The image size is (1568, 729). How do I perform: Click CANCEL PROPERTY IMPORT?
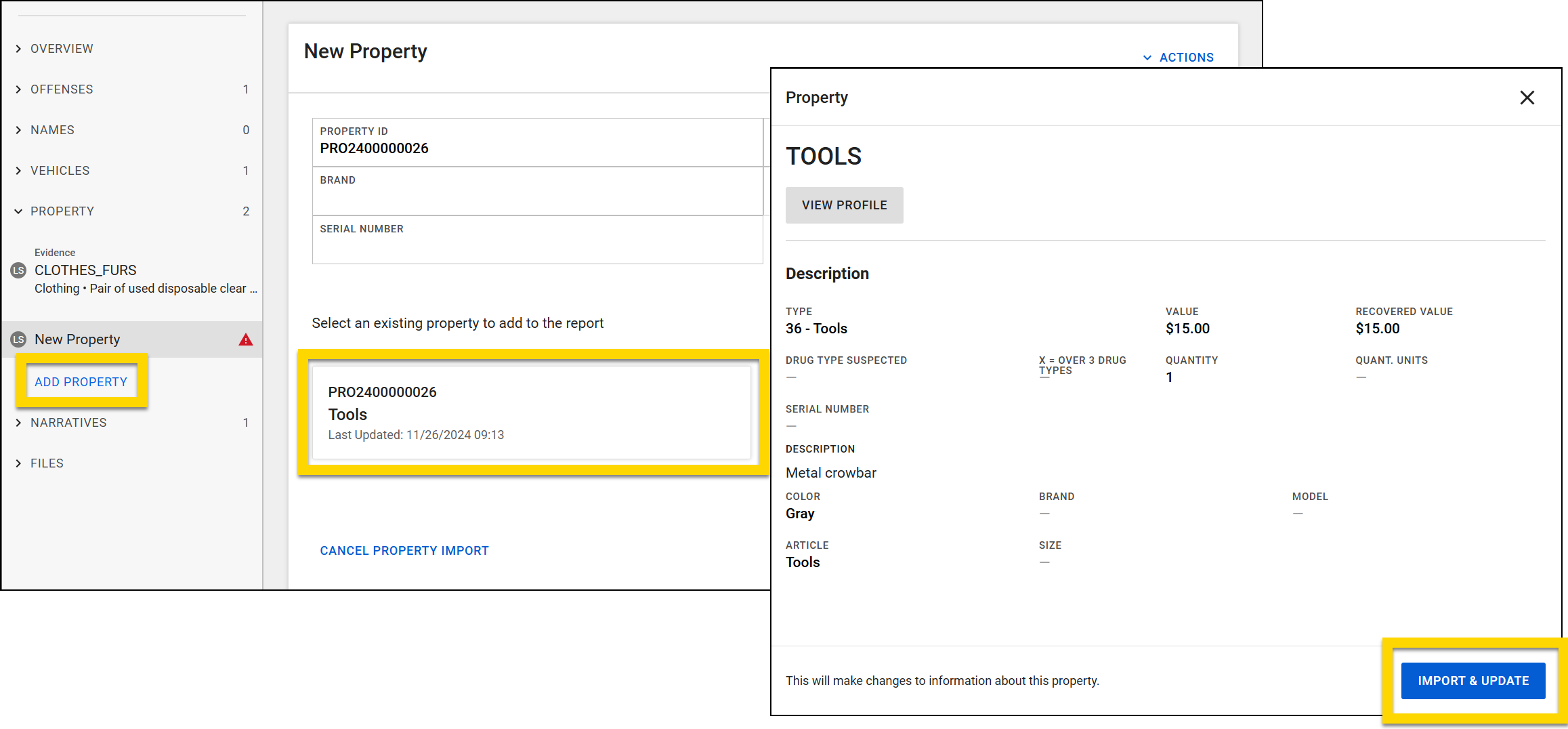(x=404, y=550)
